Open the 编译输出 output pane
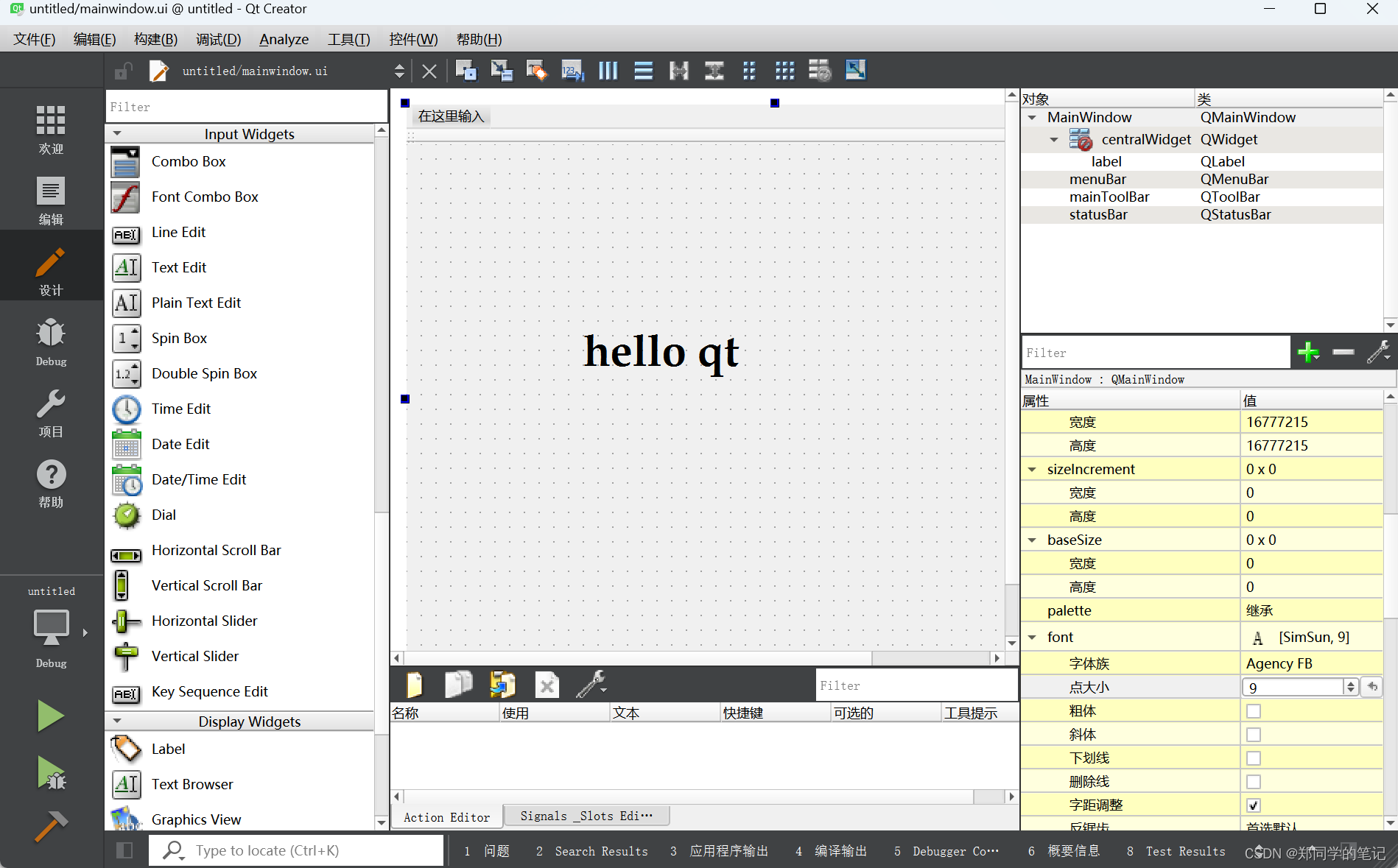The height and width of the screenshot is (868, 1398). (x=832, y=851)
